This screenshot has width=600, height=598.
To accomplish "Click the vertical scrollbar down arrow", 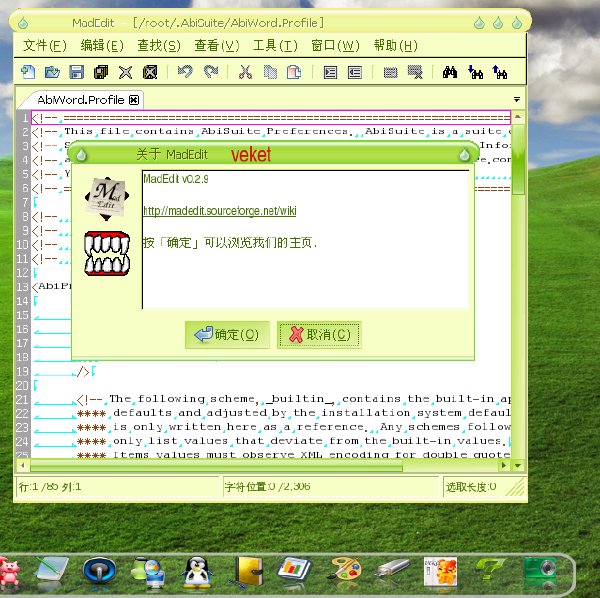I will pos(518,466).
